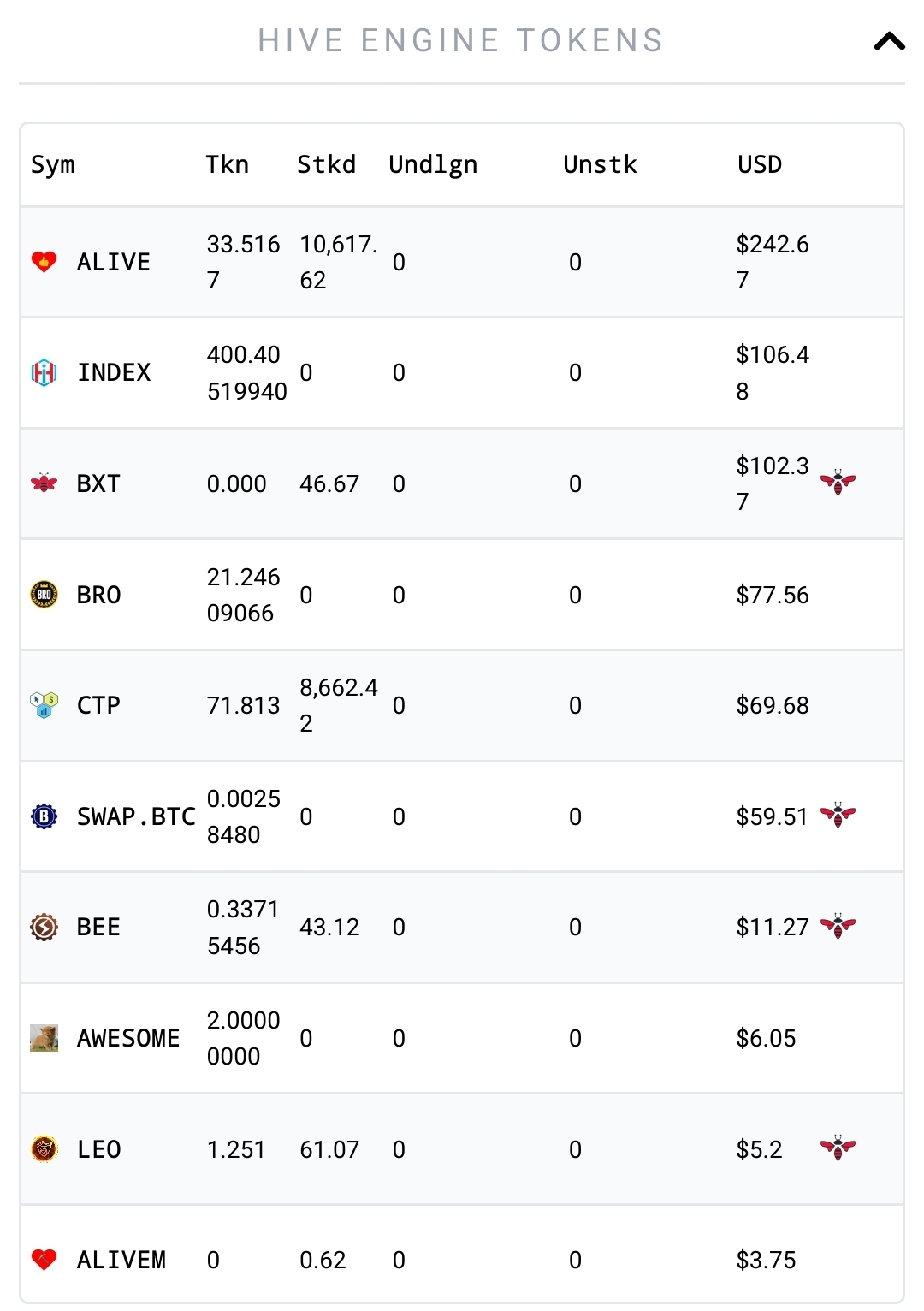Screen dimensions: 924x1311
Task: Open the ALIVE token name link
Action: click(114, 262)
